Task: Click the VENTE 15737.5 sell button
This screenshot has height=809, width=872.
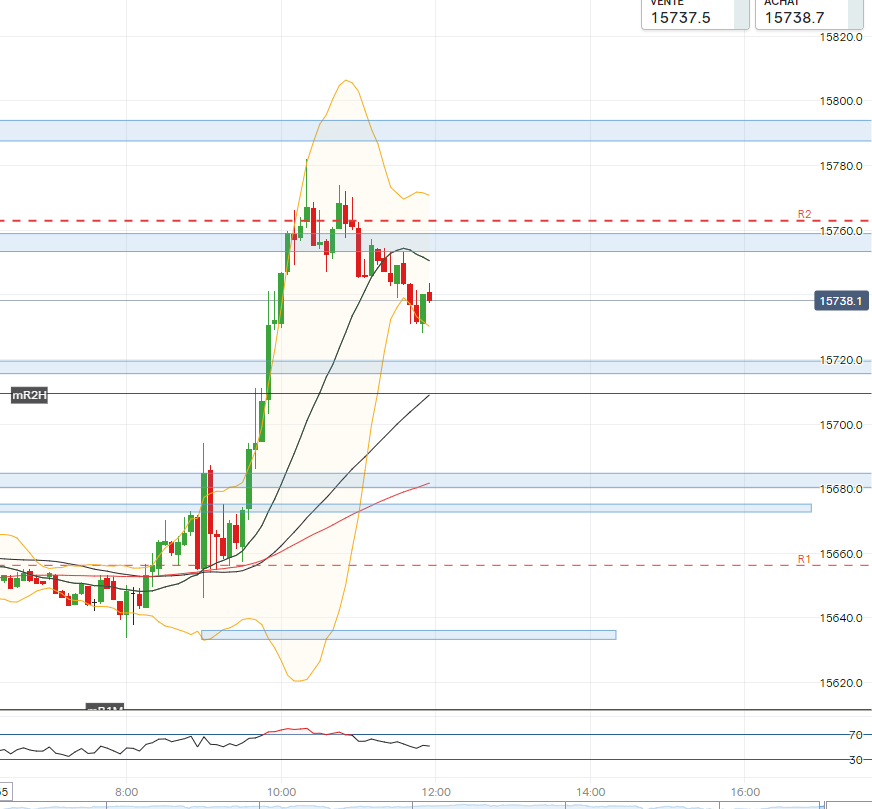Action: pyautogui.click(x=695, y=13)
